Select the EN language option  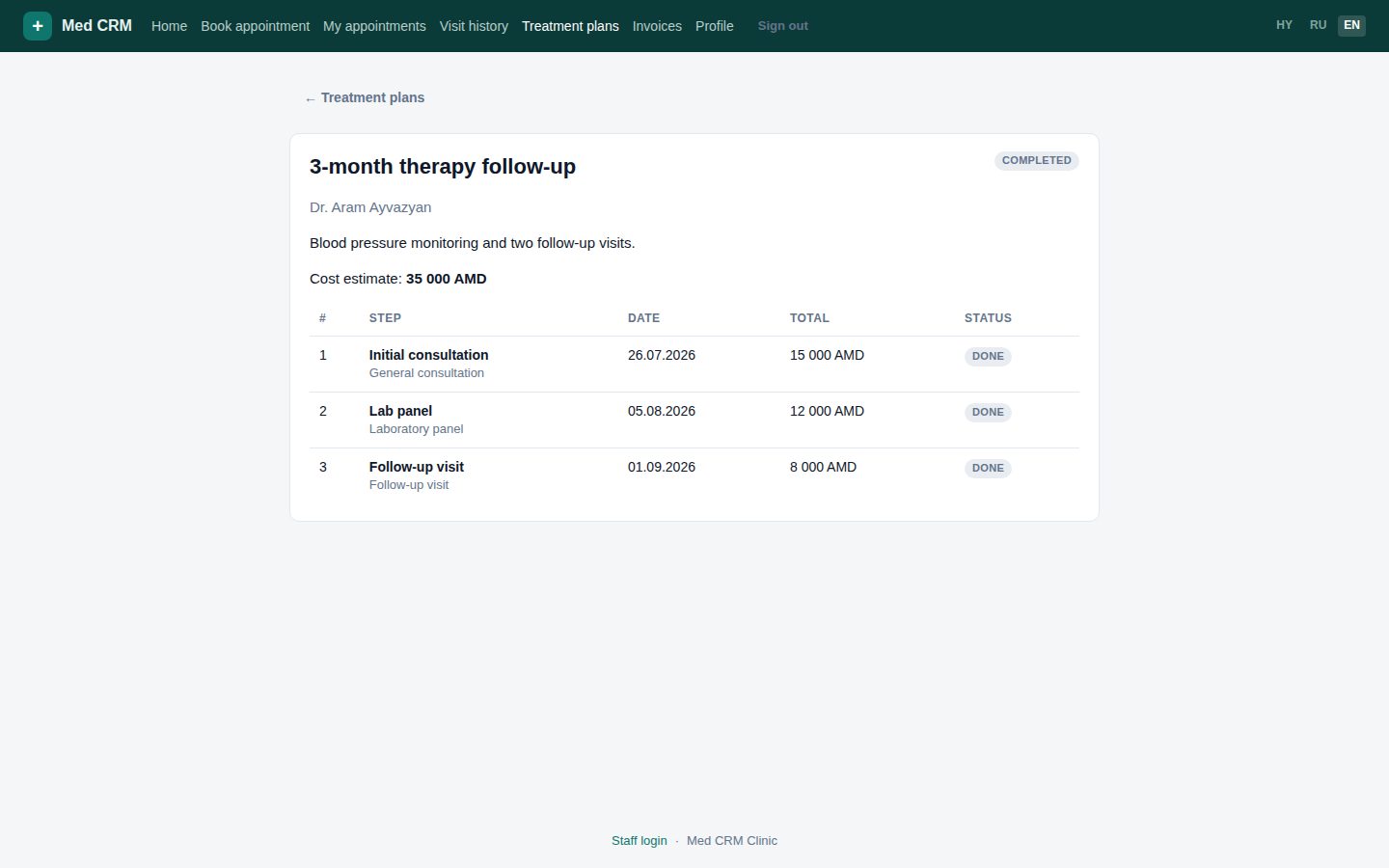pyautogui.click(x=1351, y=25)
